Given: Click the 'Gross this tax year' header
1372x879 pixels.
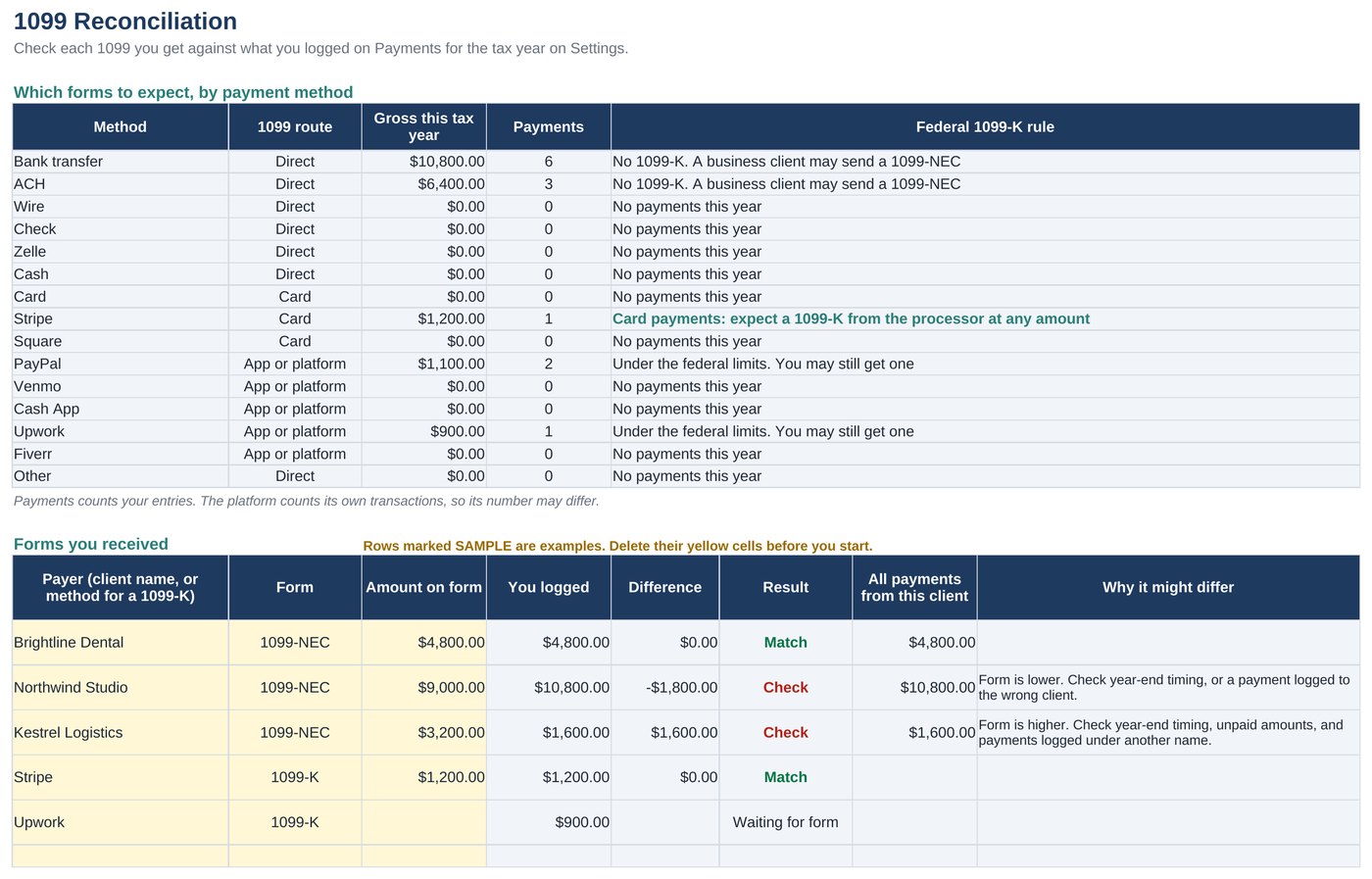Looking at the screenshot, I should coord(423,126).
